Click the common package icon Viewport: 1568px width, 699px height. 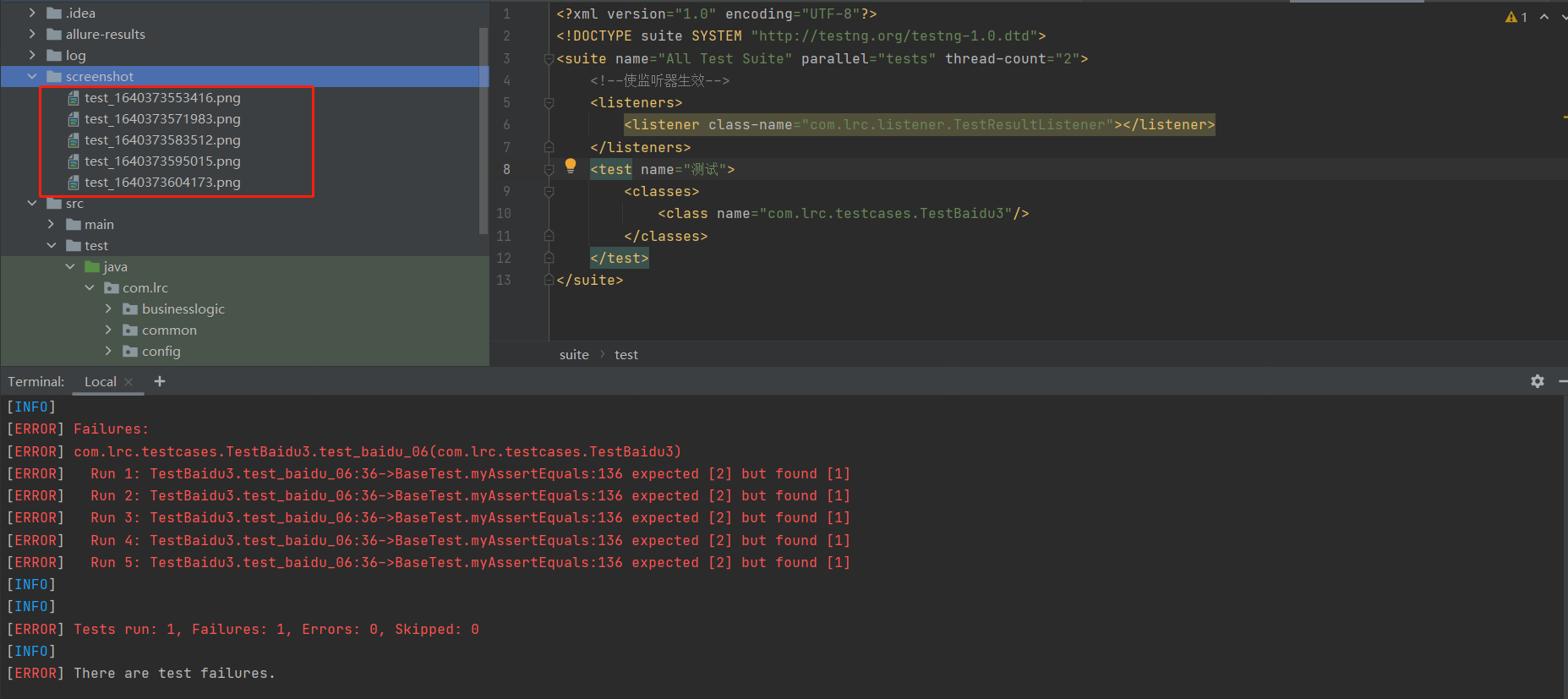point(130,330)
